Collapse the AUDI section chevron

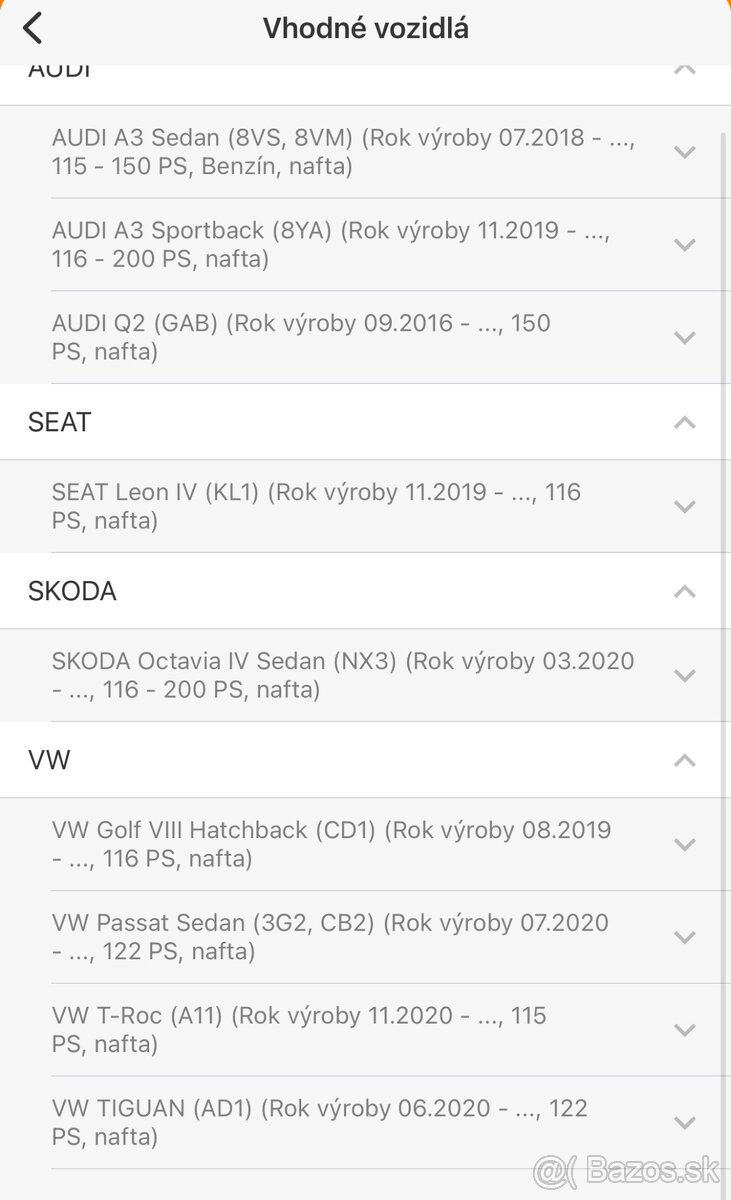(x=685, y=72)
